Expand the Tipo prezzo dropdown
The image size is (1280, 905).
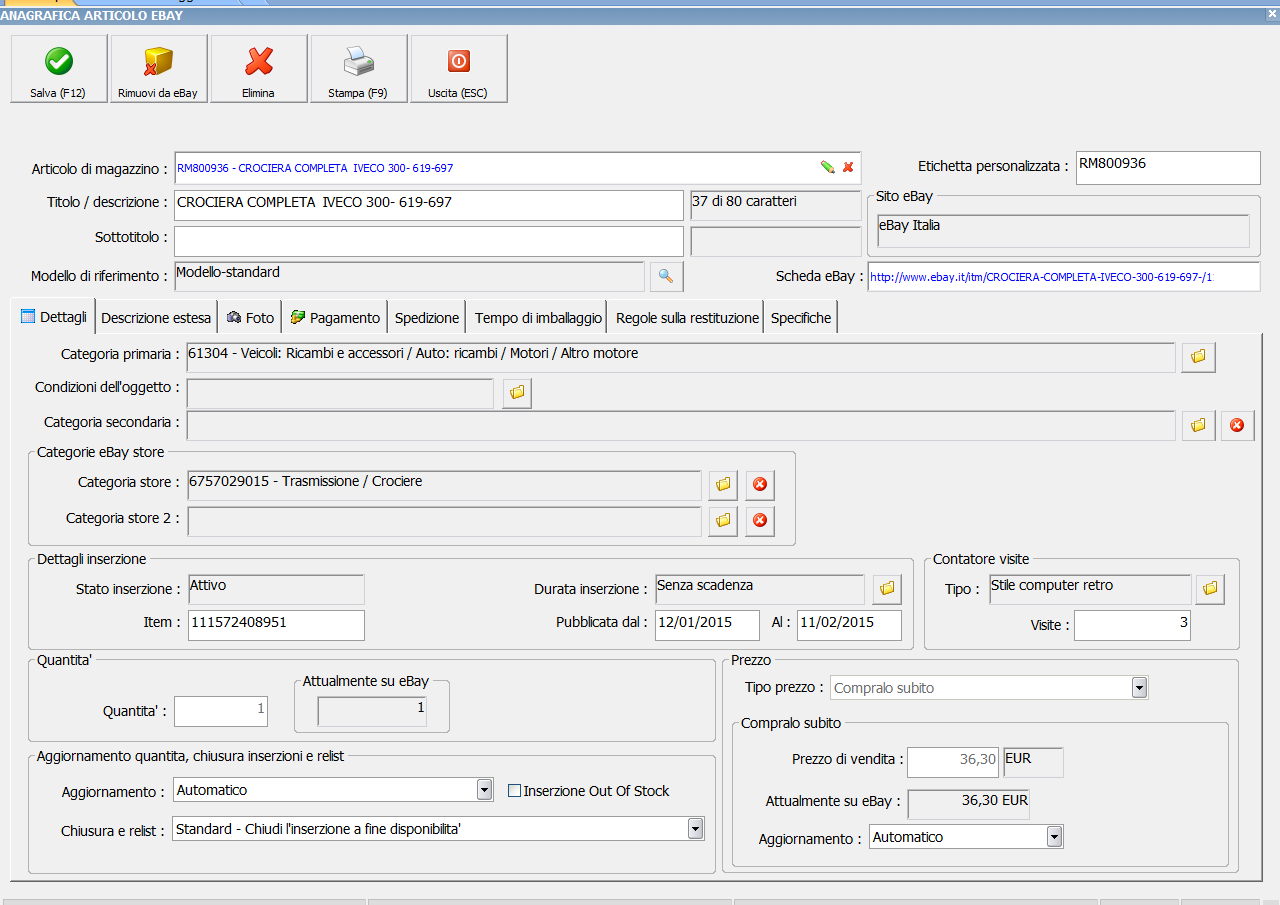pos(1139,688)
